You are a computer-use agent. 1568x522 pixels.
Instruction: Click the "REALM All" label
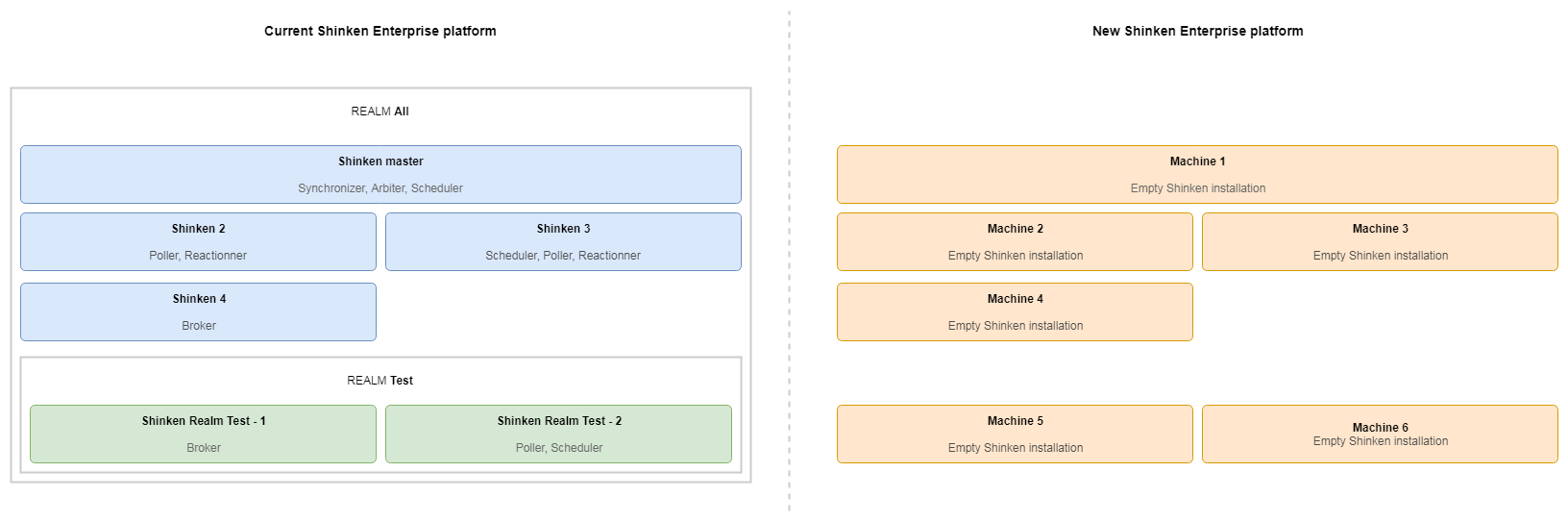[380, 112]
